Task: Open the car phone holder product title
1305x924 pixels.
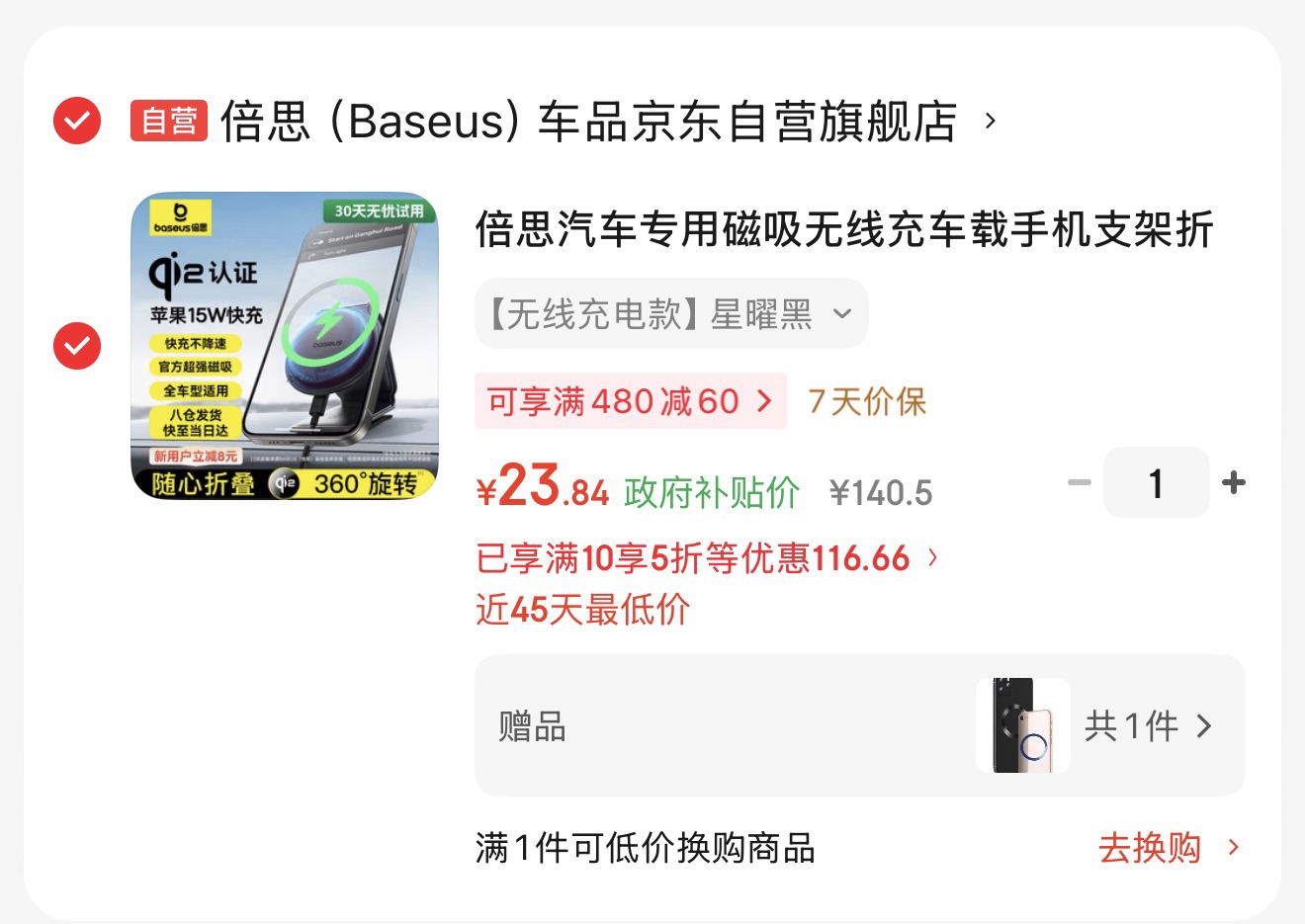Action: 844,228
